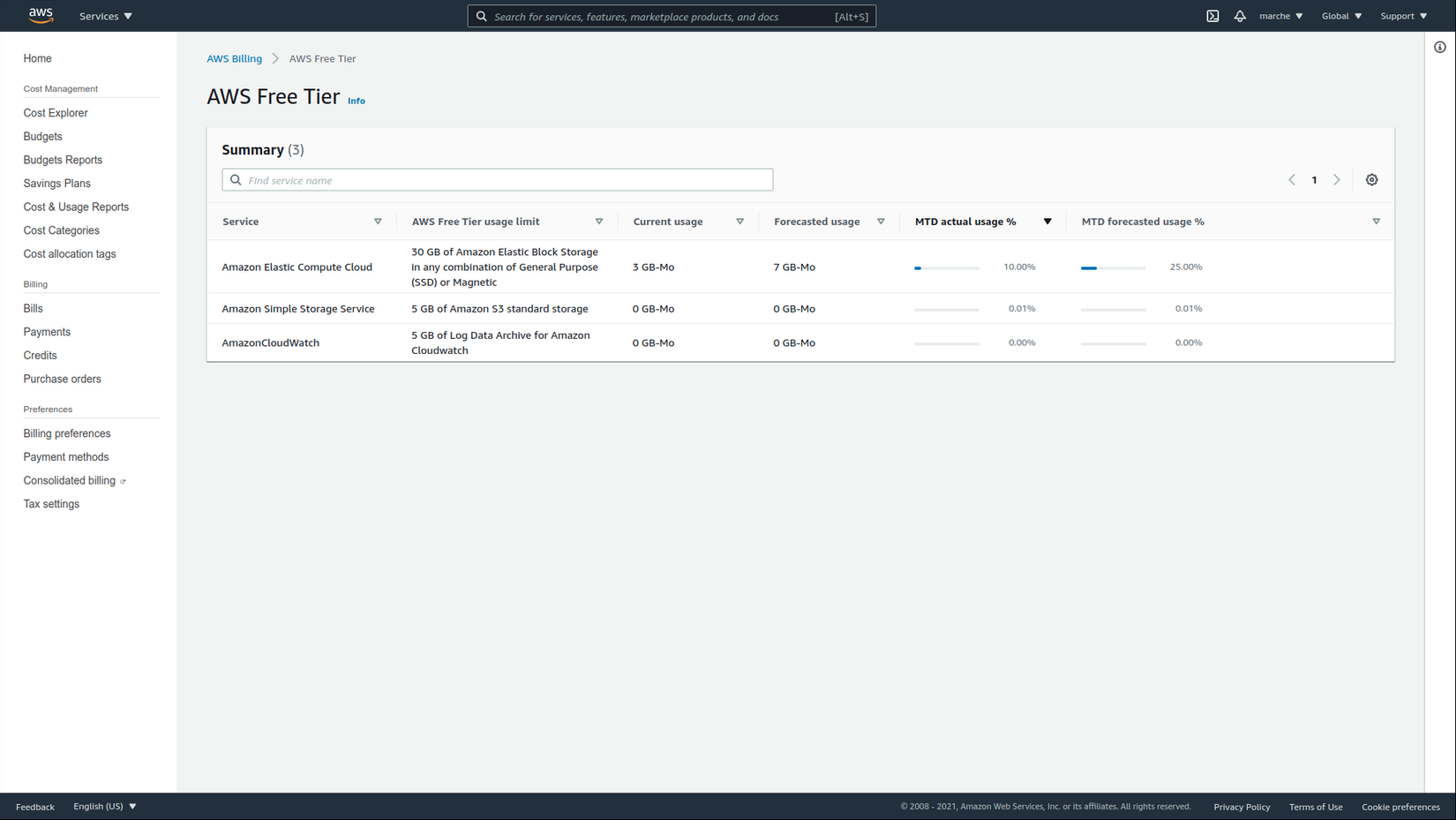
Task: Sort table by Service column
Action: (x=378, y=222)
